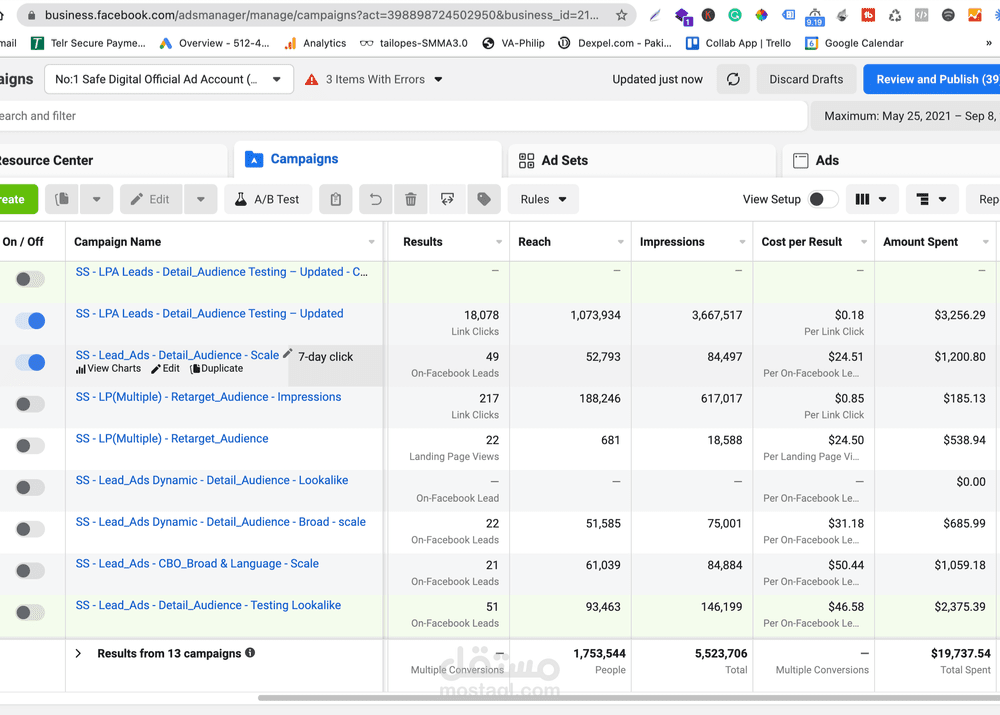Click Duplicate under Lead_Ads Scale campaign
The height and width of the screenshot is (715, 1000).
click(x=217, y=369)
